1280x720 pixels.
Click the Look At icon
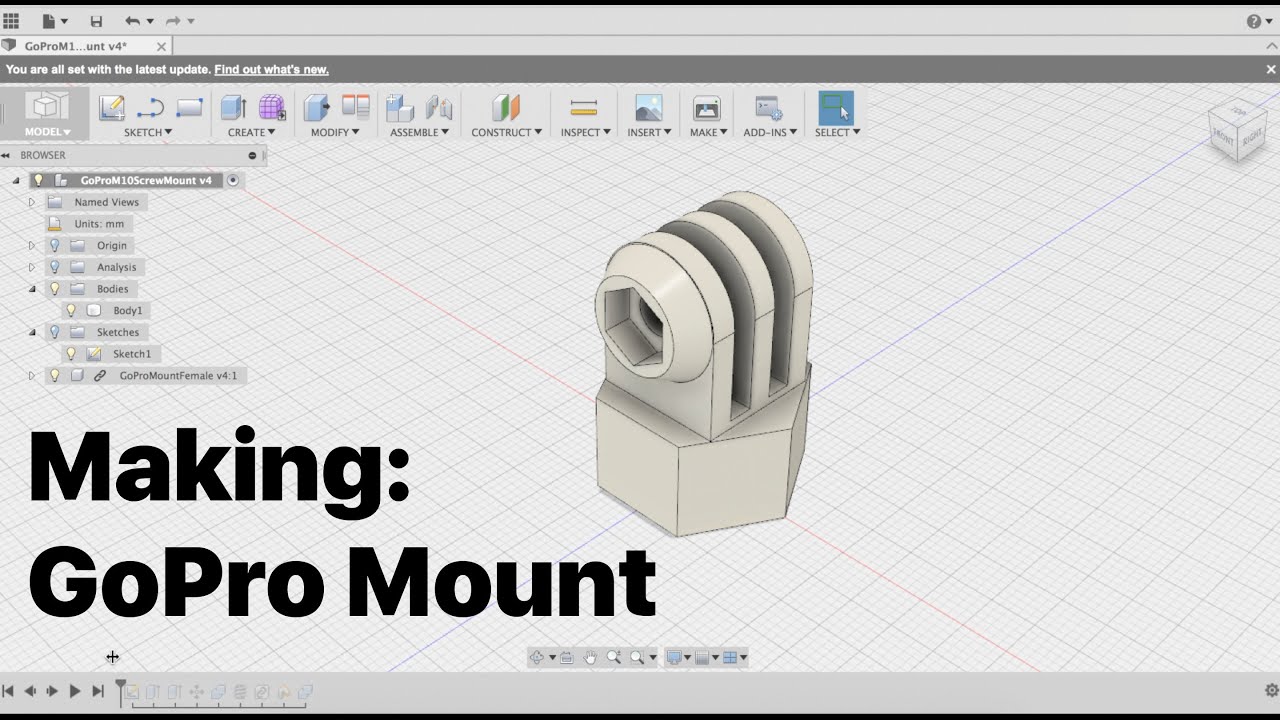pos(567,657)
